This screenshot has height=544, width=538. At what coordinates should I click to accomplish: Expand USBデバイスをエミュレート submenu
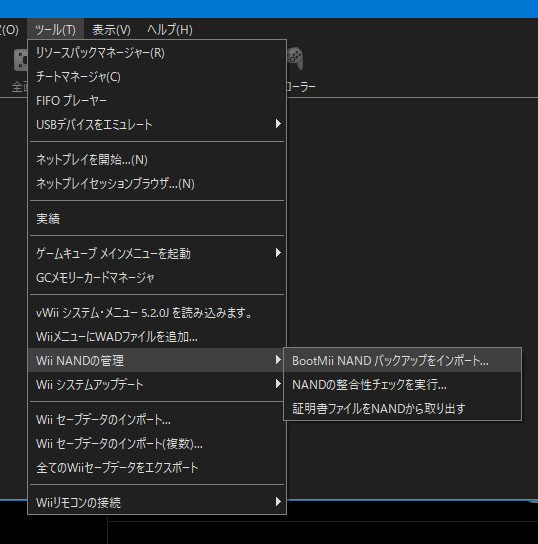[157, 125]
